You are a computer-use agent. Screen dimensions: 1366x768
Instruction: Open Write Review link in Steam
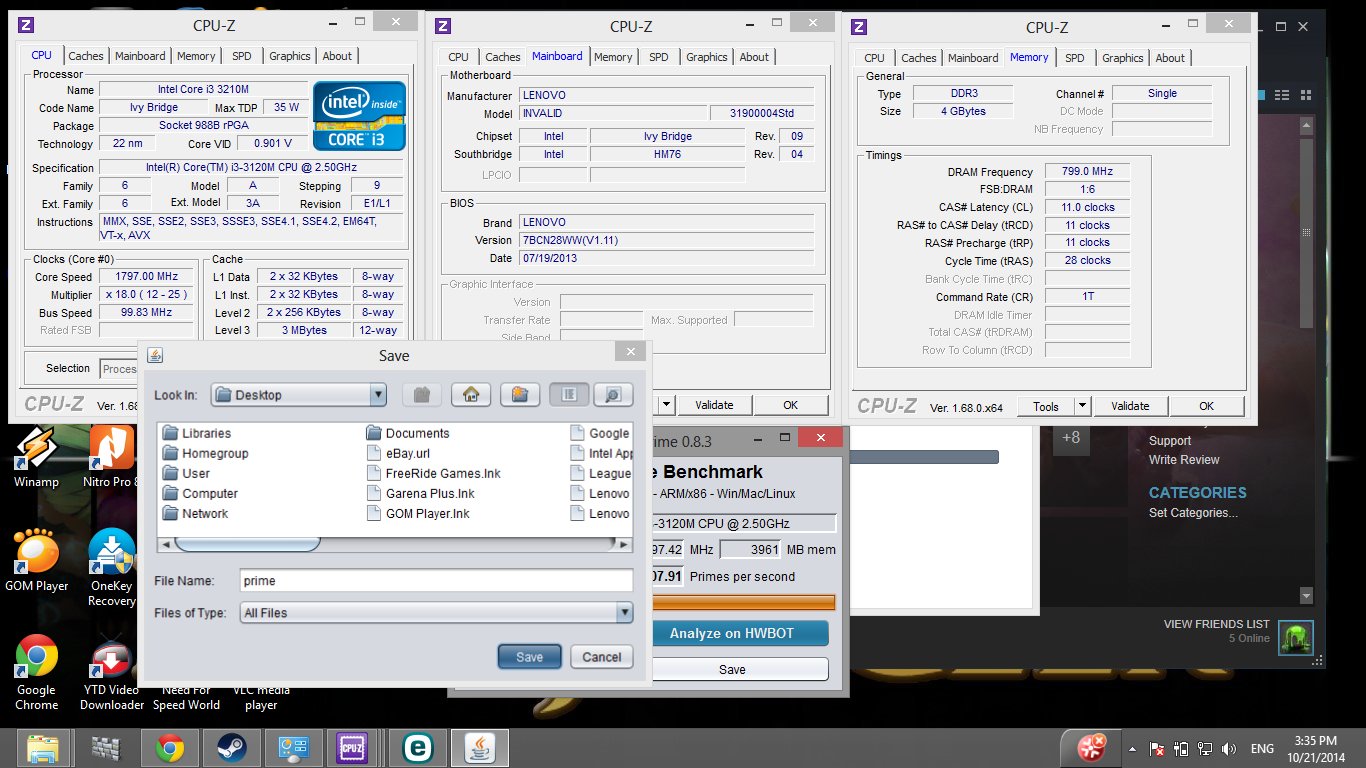pos(1184,460)
